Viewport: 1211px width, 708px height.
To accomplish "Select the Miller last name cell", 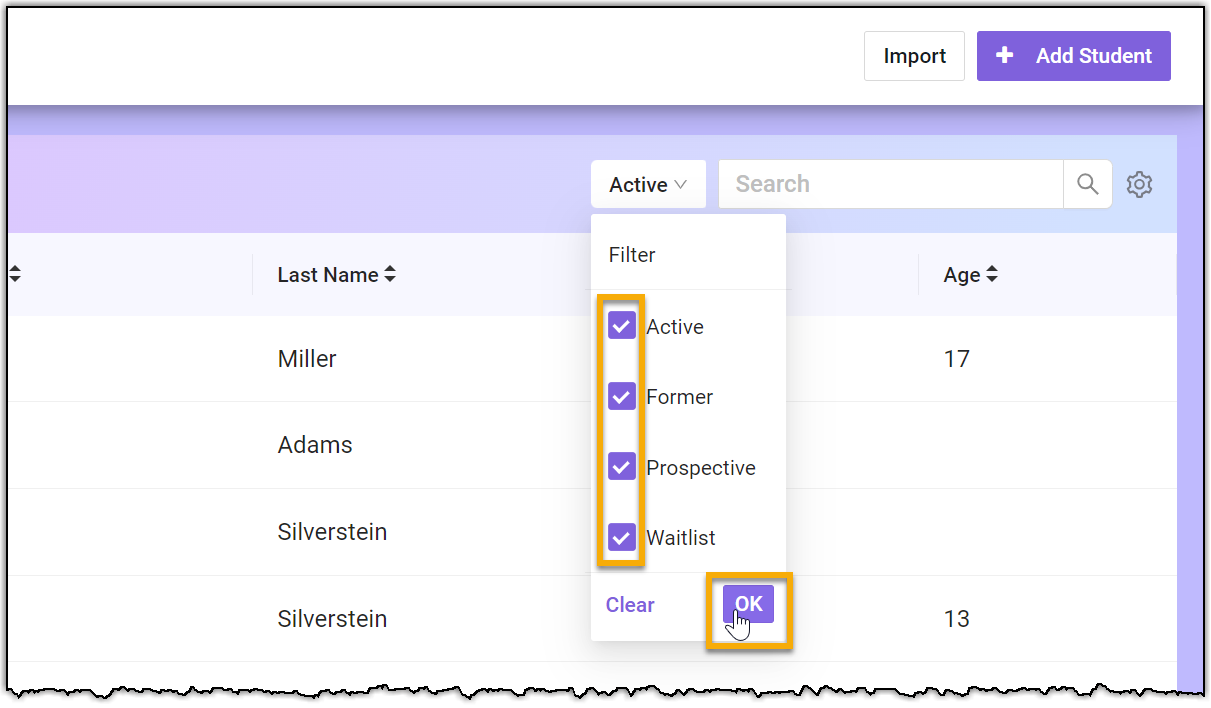I will click(x=307, y=359).
